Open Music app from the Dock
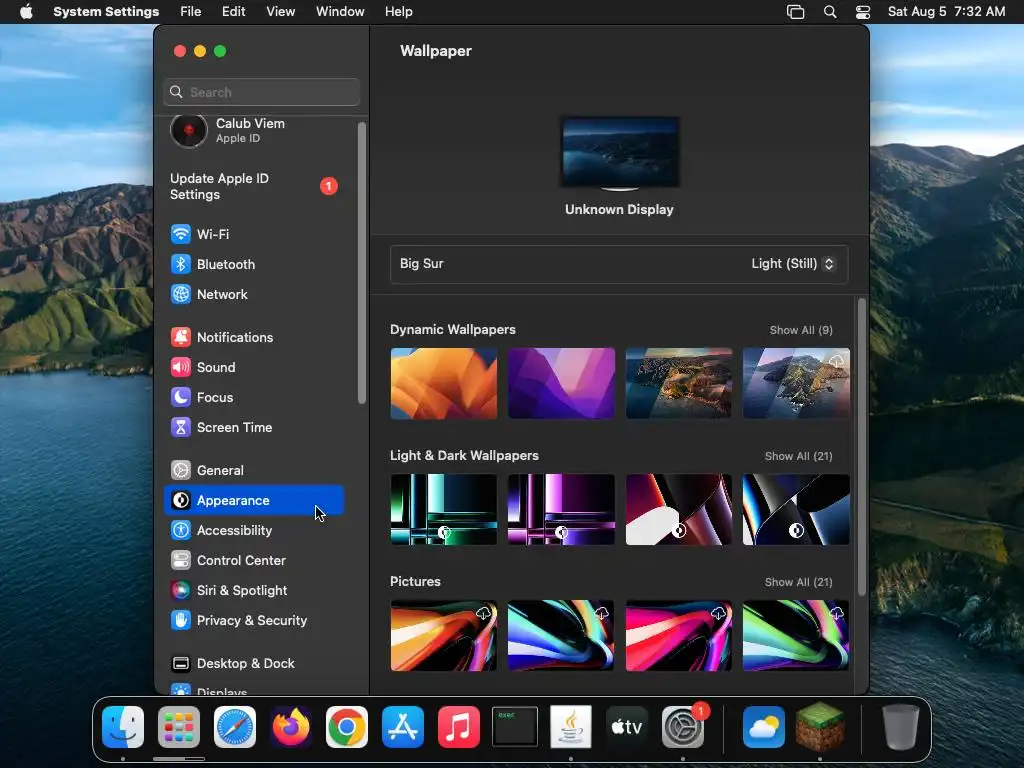Screen dimensions: 1024x768 tap(458, 727)
